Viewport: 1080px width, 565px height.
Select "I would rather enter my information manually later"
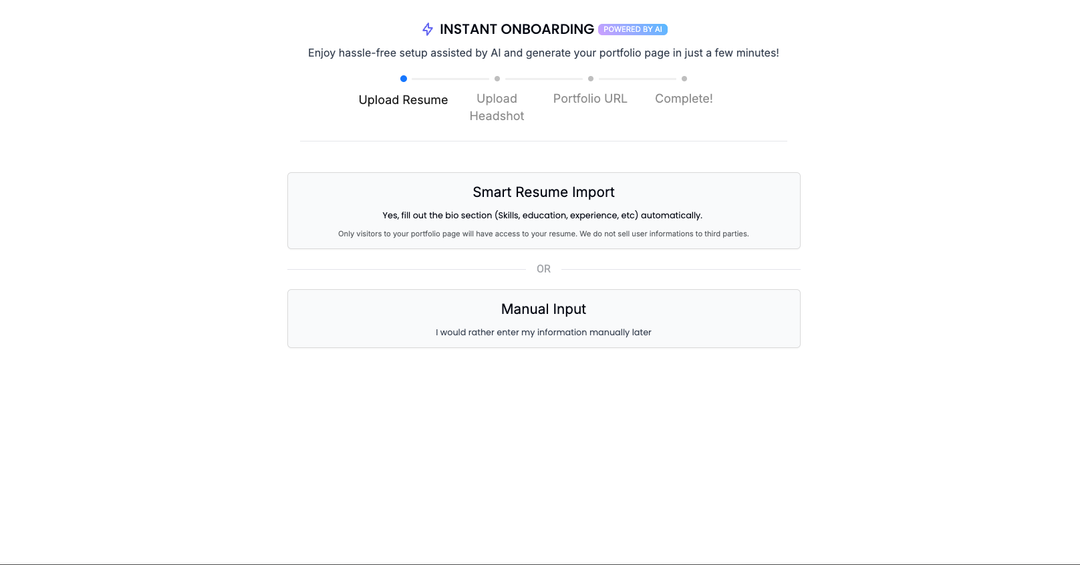pyautogui.click(x=543, y=332)
